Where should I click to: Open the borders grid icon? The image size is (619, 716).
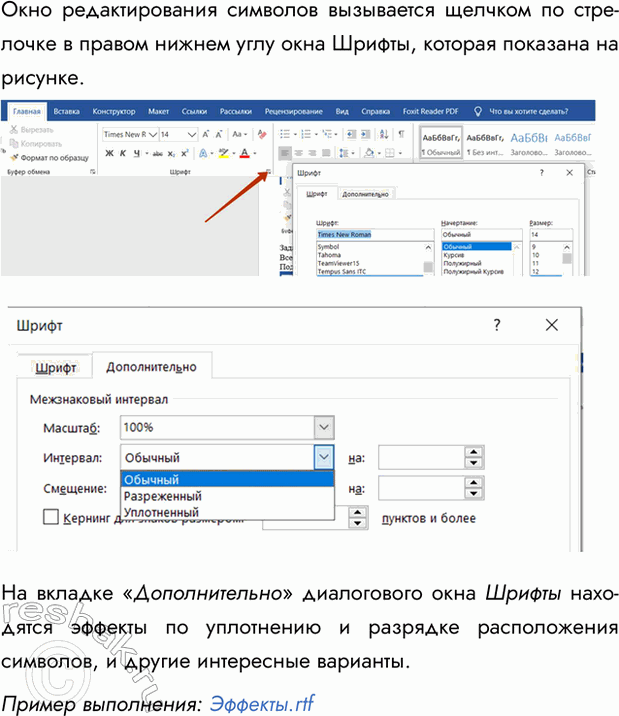(390, 153)
